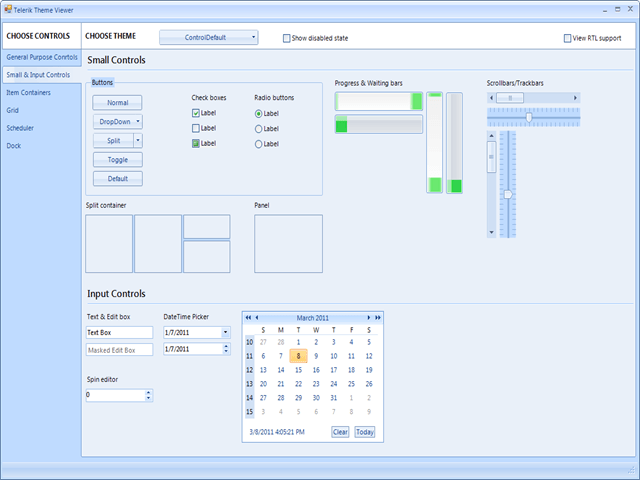Click up arrow of vertical scrollbar

[x=491, y=136]
